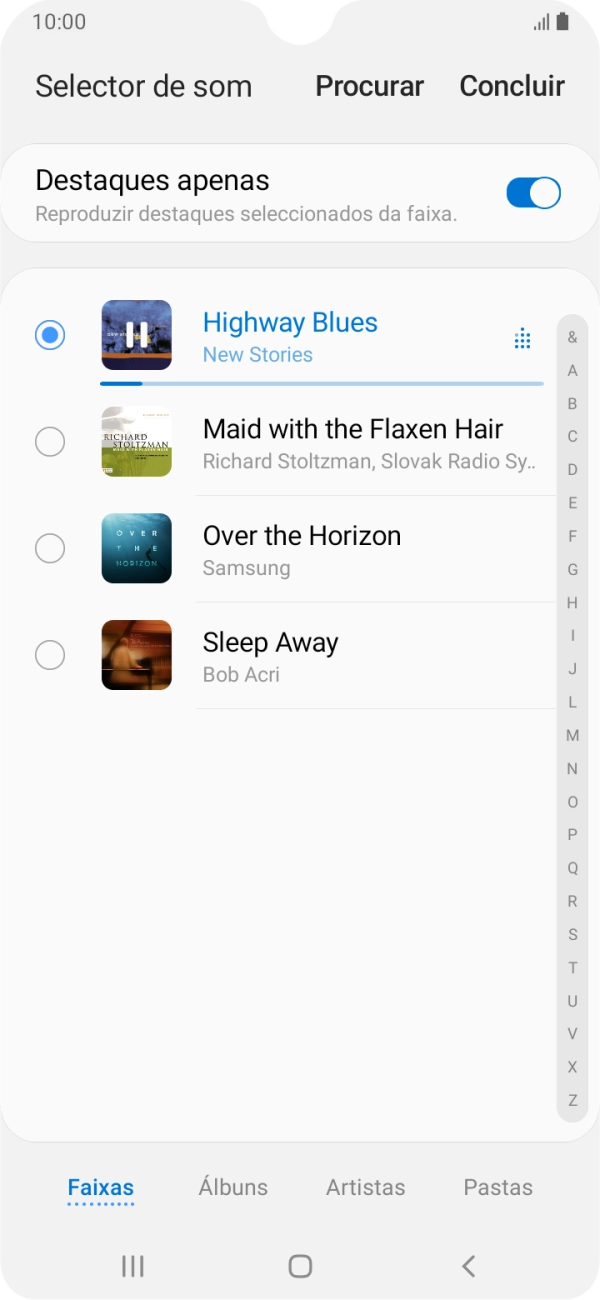Seek within the Highway Blues progress bar
The image size is (600, 1300).
pyautogui.click(x=320, y=383)
